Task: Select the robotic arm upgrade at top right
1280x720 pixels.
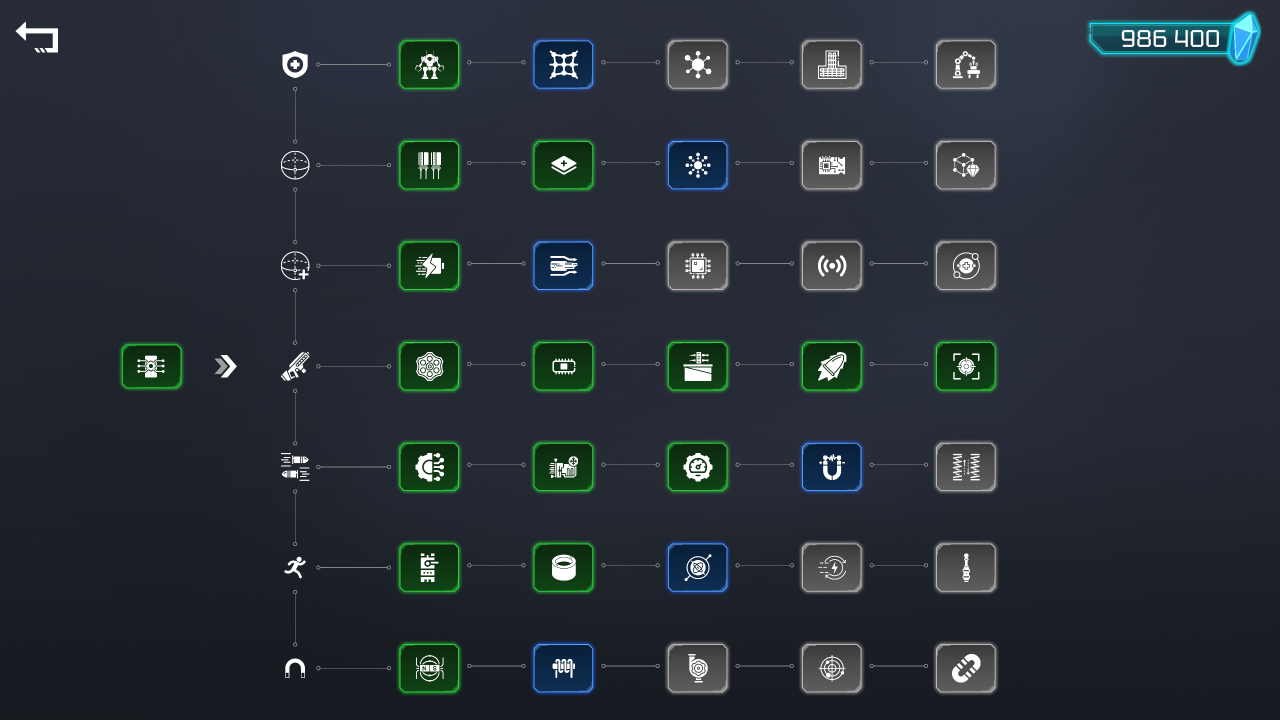Action: (x=965, y=64)
